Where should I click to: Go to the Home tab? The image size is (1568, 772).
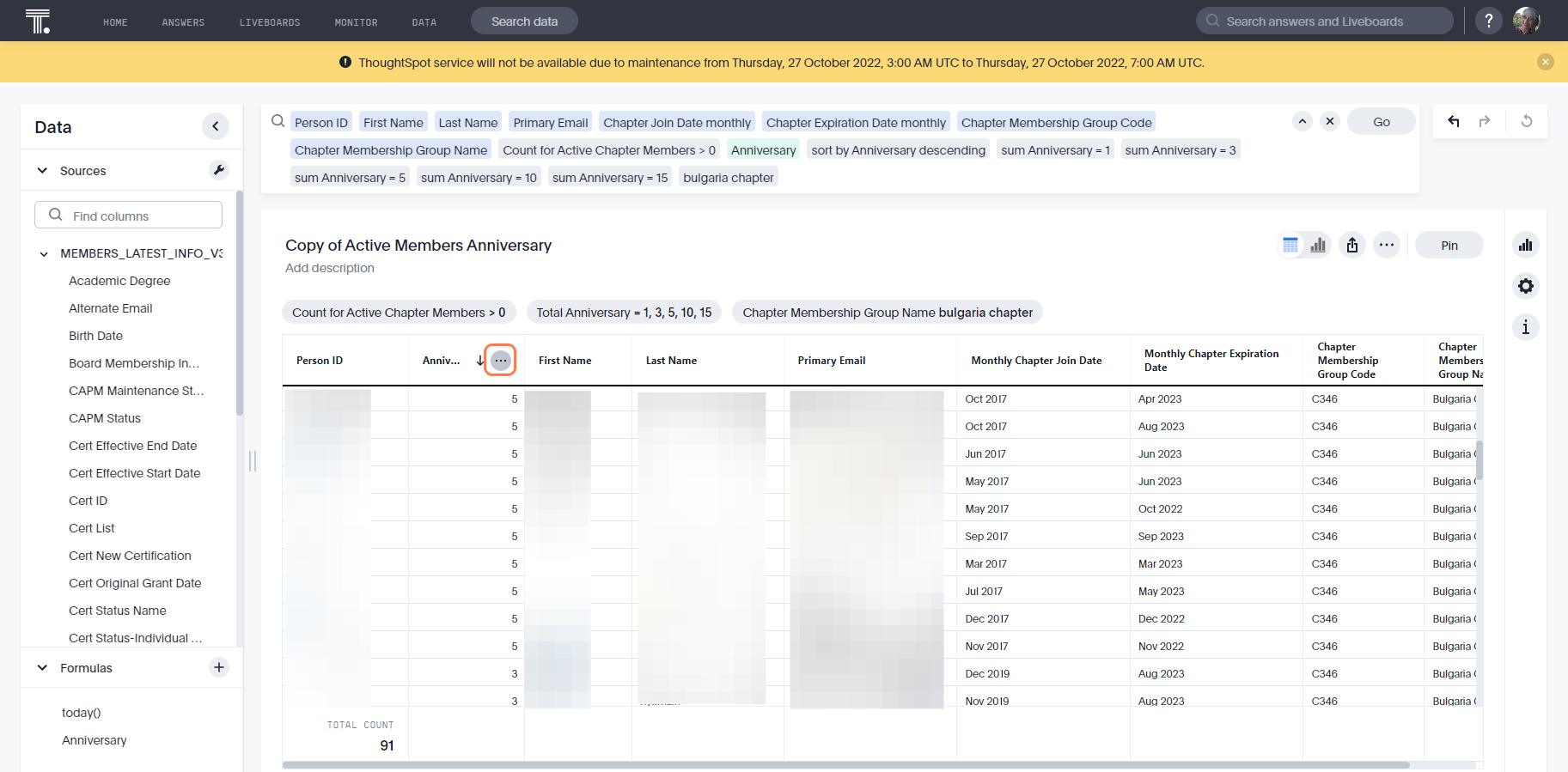pos(115,22)
